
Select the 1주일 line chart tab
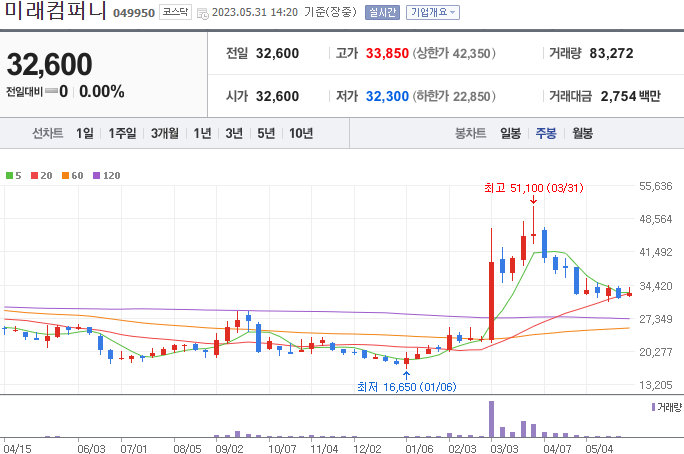click(x=123, y=133)
